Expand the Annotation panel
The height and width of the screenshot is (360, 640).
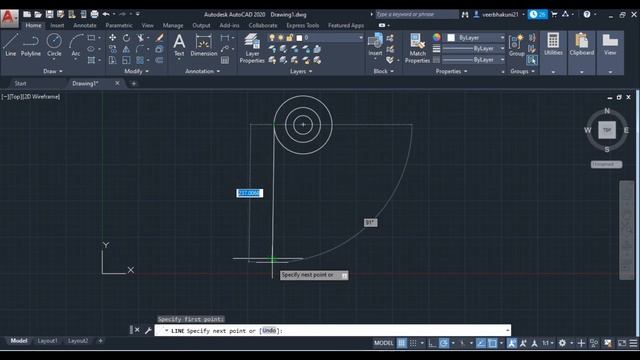coord(202,71)
